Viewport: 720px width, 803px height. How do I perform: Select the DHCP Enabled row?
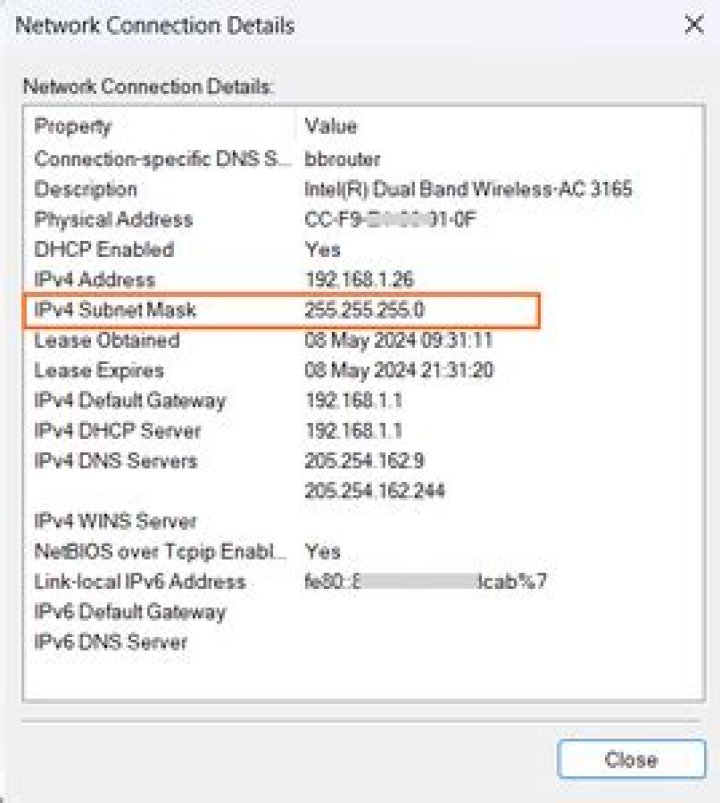(104, 249)
